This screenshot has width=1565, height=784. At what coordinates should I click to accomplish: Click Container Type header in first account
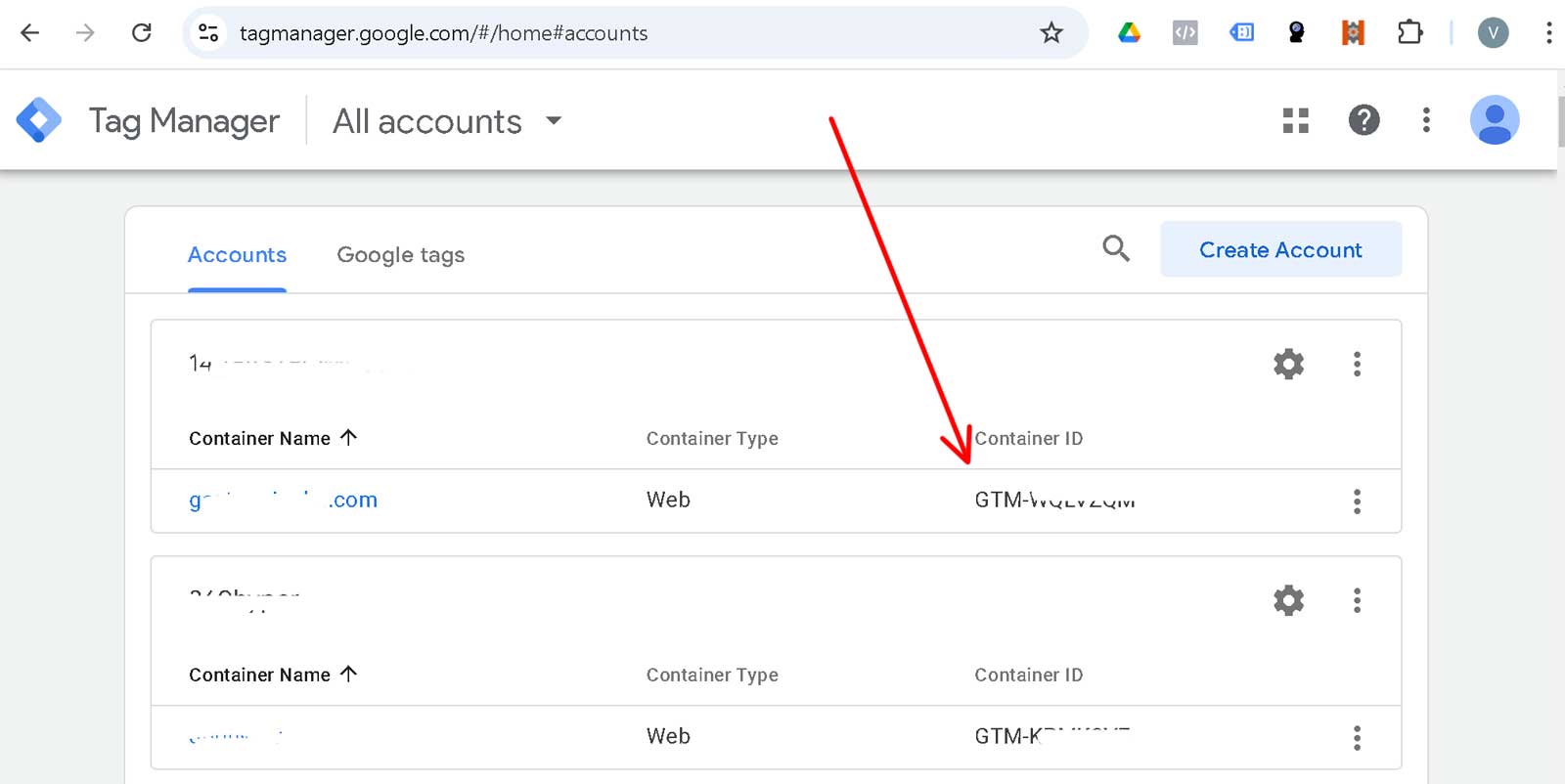click(x=712, y=439)
